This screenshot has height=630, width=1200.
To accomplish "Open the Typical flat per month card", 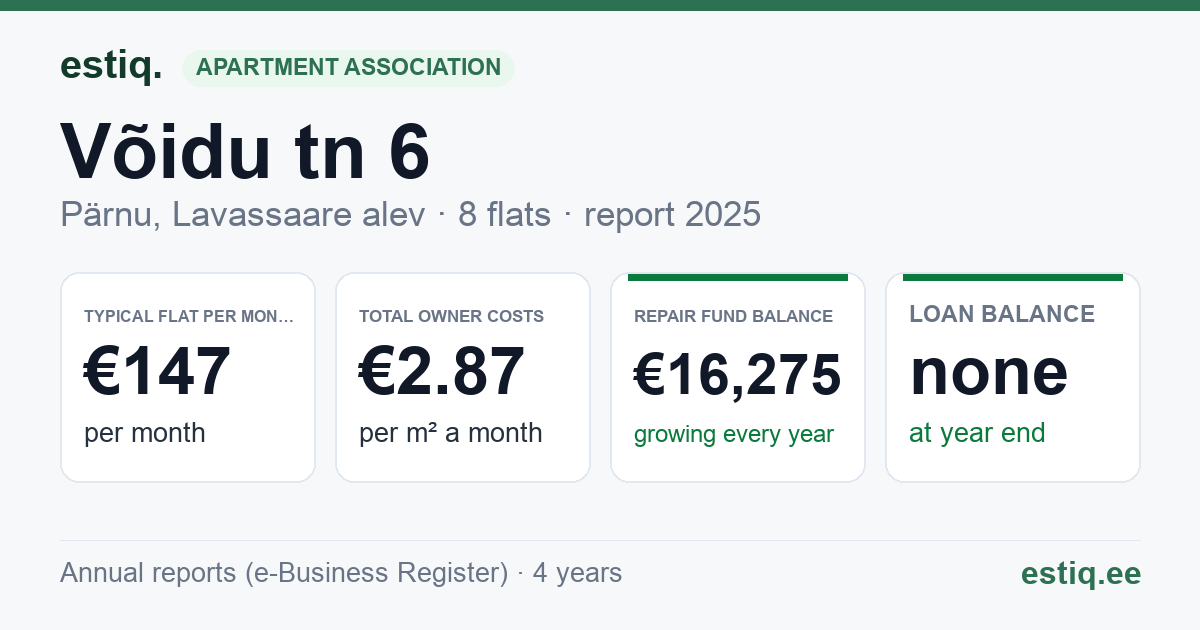I will pyautogui.click(x=188, y=377).
